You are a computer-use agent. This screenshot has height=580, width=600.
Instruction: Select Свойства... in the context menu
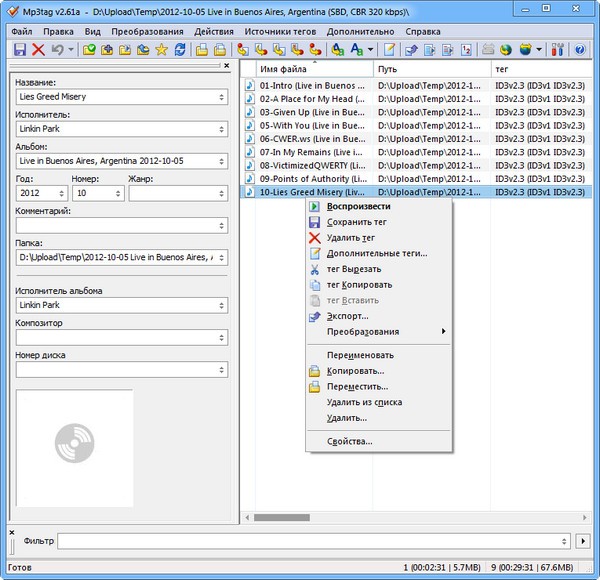[350, 441]
